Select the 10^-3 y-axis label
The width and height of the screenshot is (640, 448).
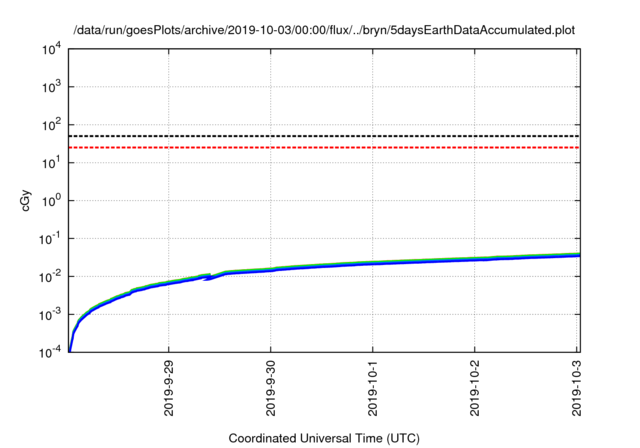click(x=50, y=315)
